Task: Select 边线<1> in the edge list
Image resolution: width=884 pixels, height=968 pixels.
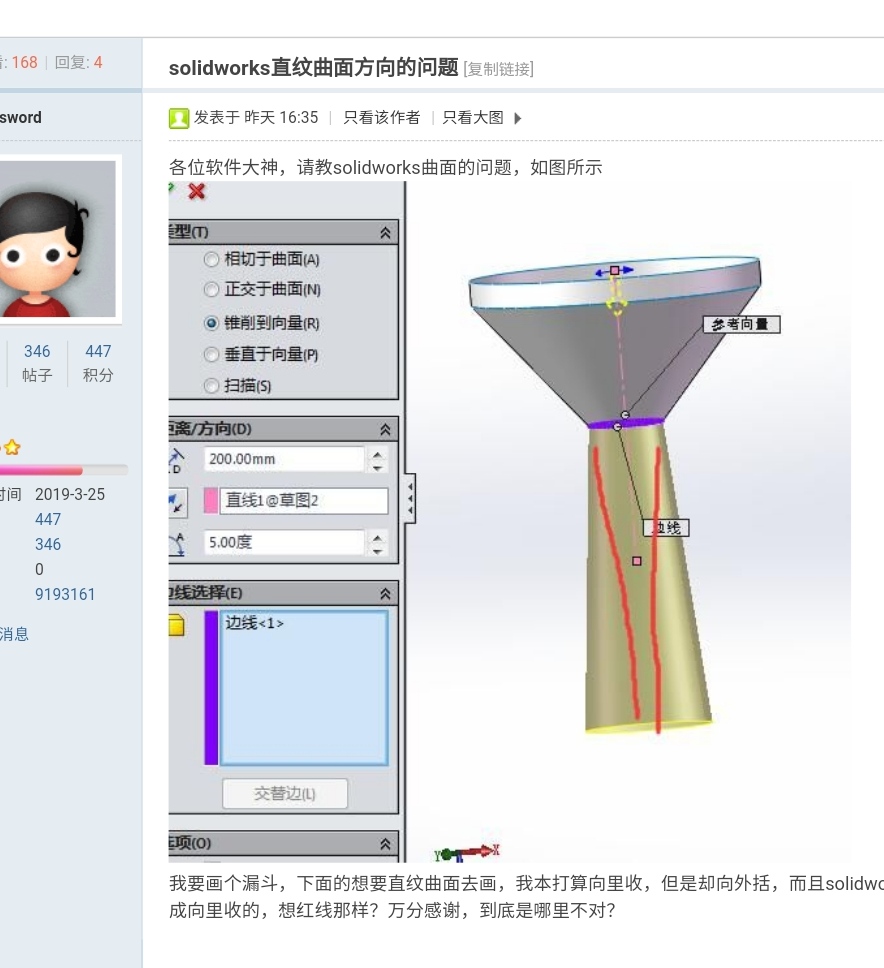Action: point(254,623)
